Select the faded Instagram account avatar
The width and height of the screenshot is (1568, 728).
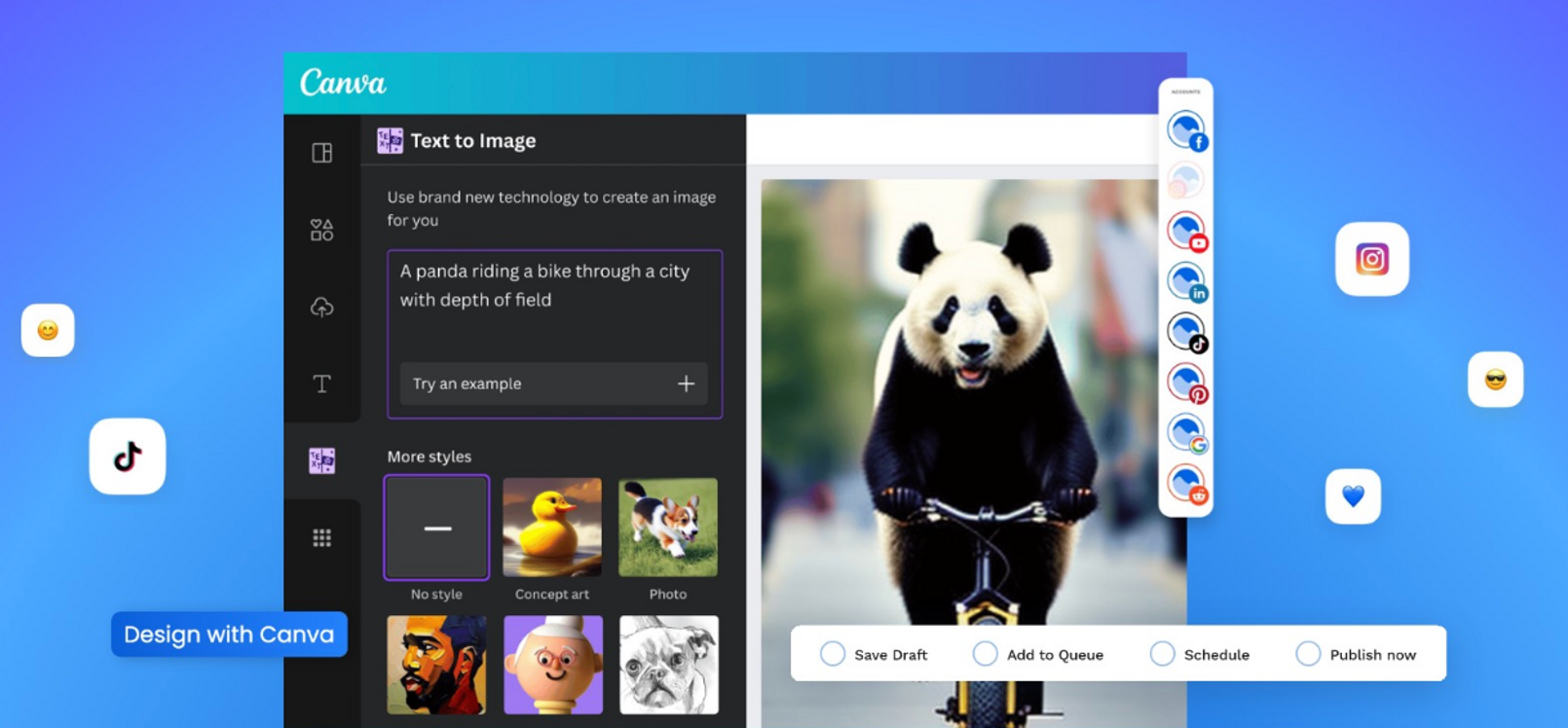(x=1185, y=181)
